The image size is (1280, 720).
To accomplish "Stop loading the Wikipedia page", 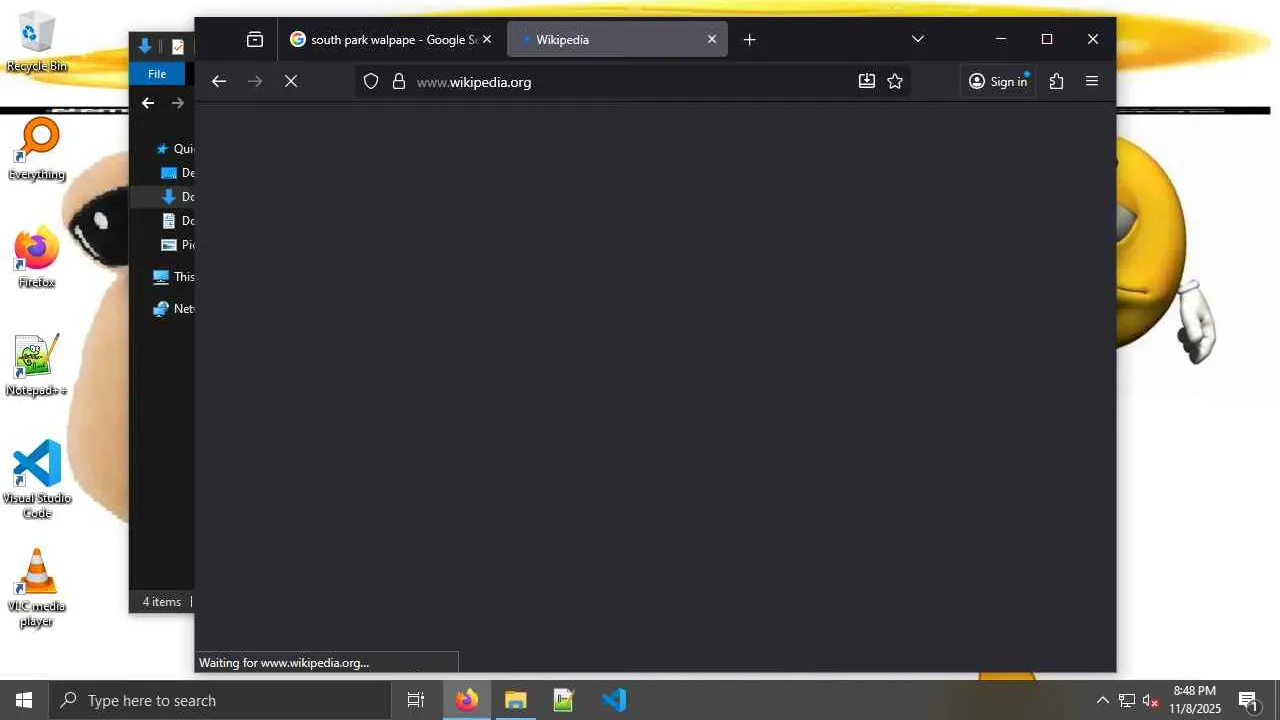I will tap(291, 82).
